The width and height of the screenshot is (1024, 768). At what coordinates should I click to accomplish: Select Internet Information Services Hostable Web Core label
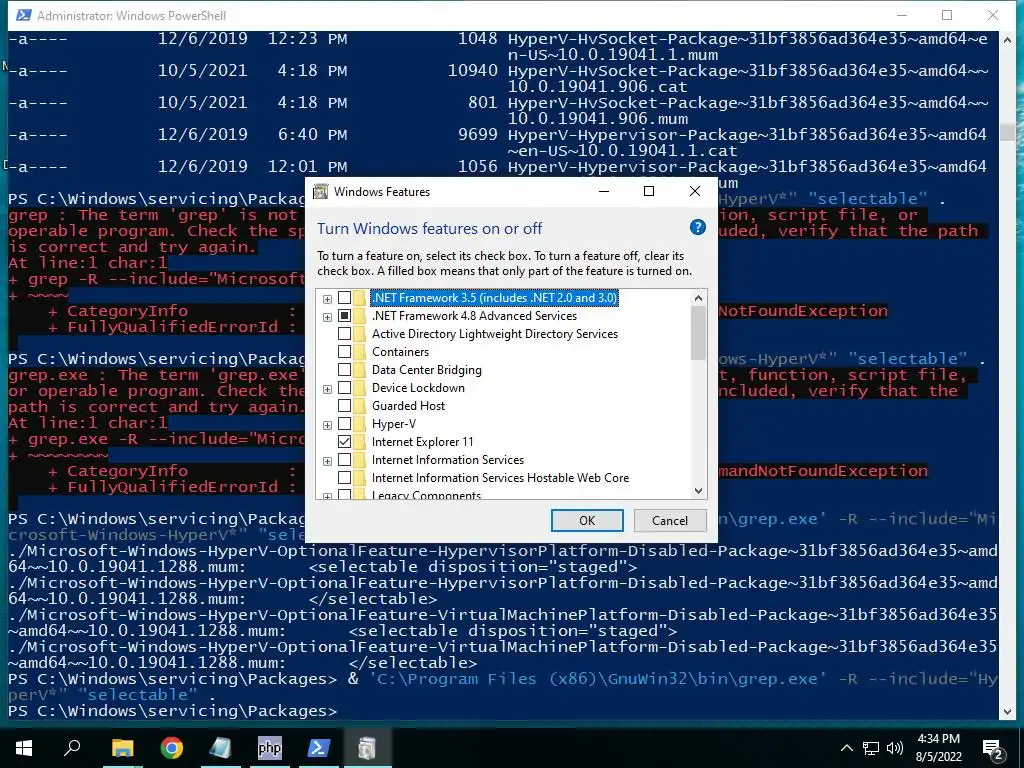click(500, 478)
